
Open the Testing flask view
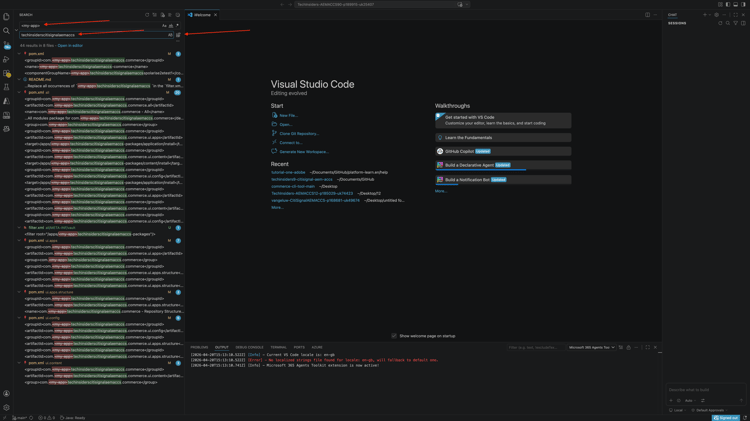click(6, 87)
